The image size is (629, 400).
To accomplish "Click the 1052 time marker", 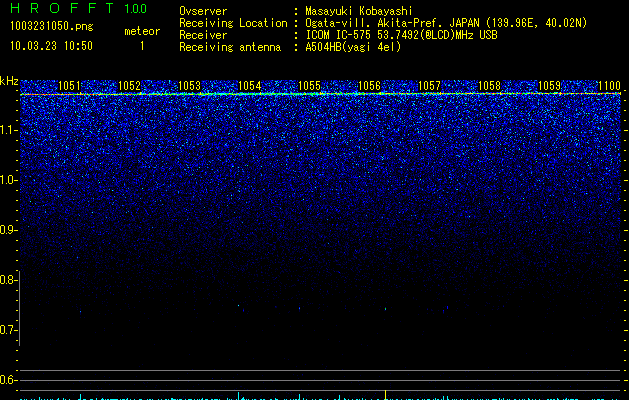I will (x=130, y=86).
